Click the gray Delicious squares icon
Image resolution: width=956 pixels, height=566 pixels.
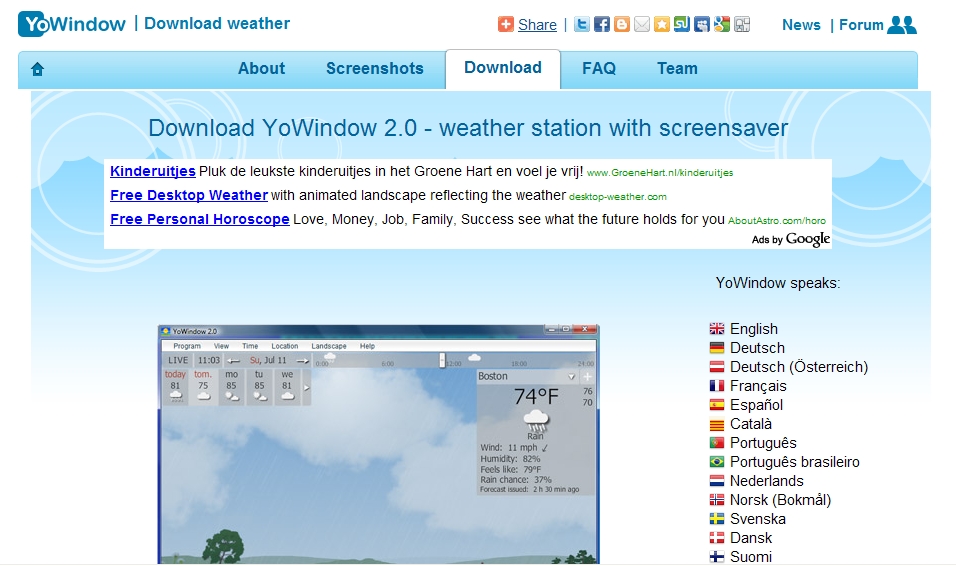pos(742,24)
